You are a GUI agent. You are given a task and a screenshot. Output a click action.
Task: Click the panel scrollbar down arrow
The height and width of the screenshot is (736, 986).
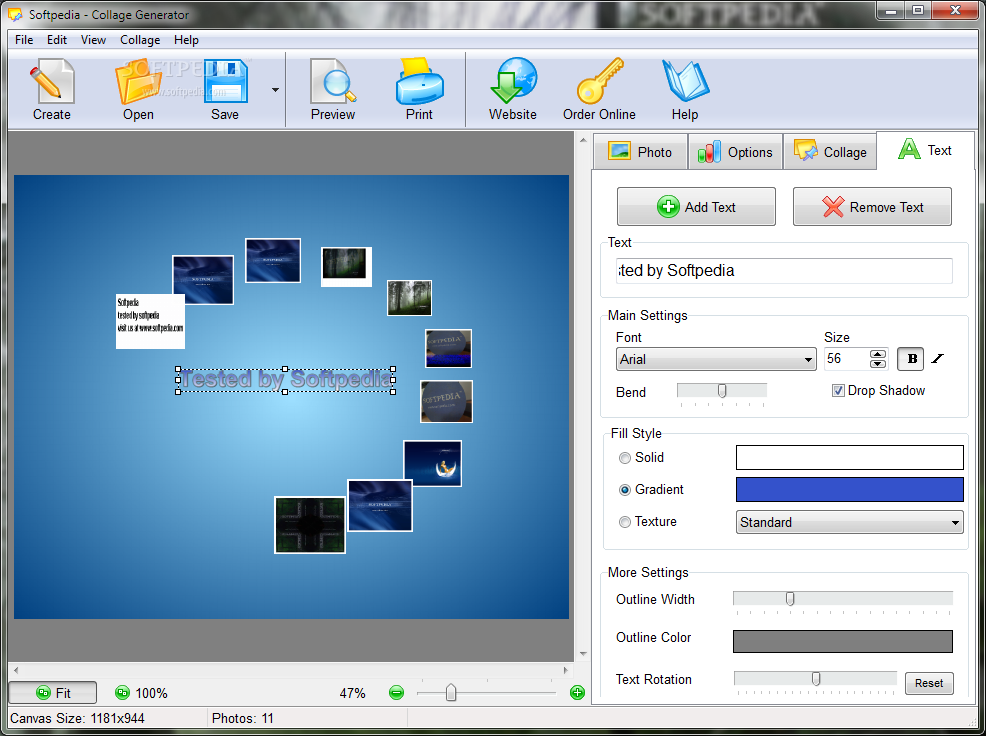coord(583,654)
